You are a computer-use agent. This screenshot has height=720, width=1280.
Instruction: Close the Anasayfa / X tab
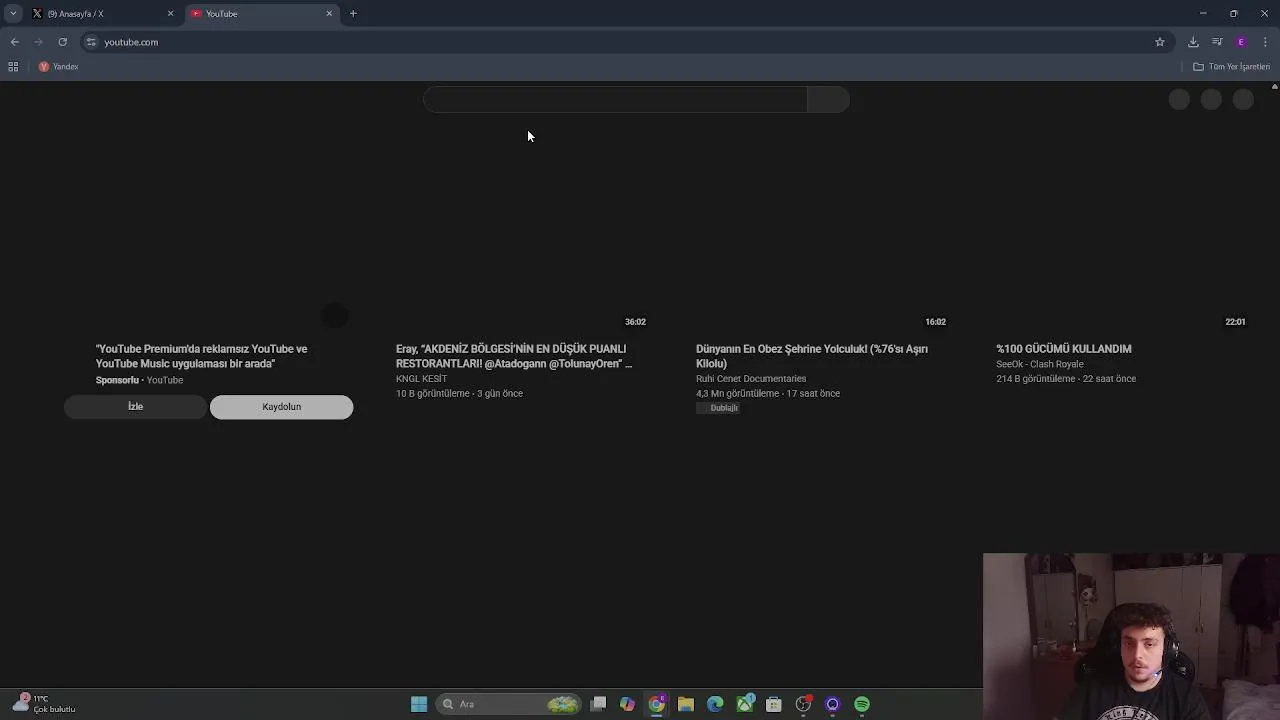point(170,14)
